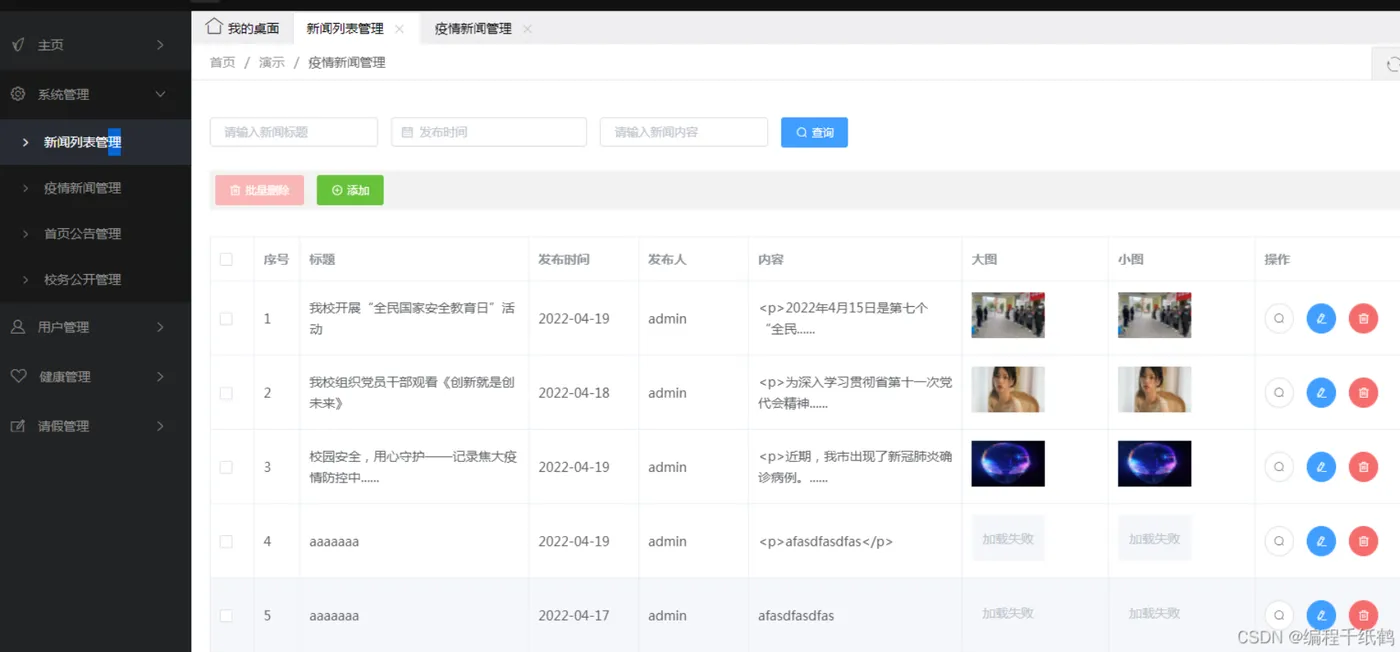The height and width of the screenshot is (652, 1400).
Task: Open 首页公告管理 in the sidebar
Action: tap(95, 234)
